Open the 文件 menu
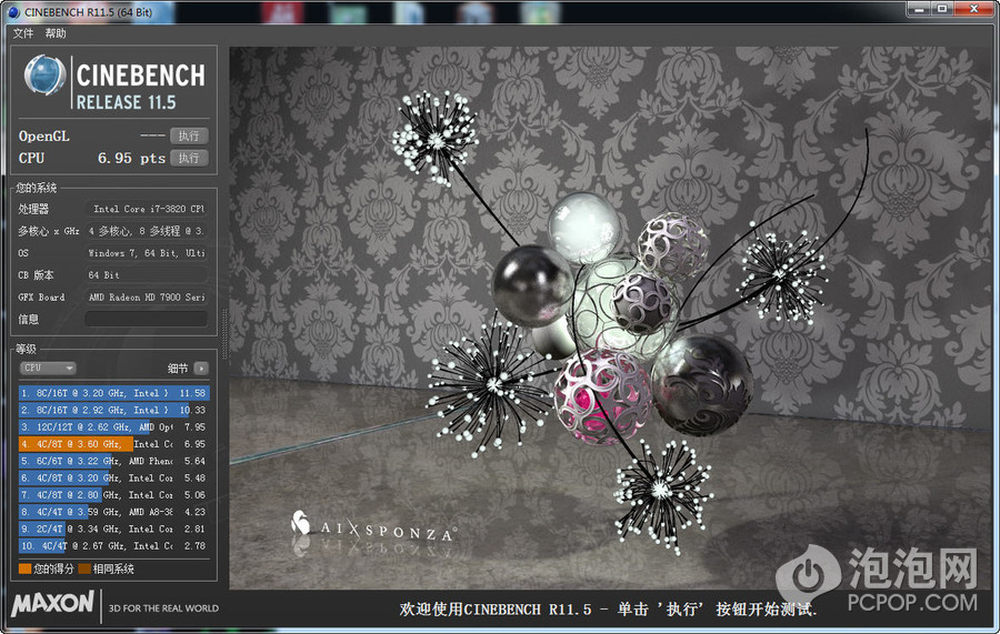 coord(23,33)
